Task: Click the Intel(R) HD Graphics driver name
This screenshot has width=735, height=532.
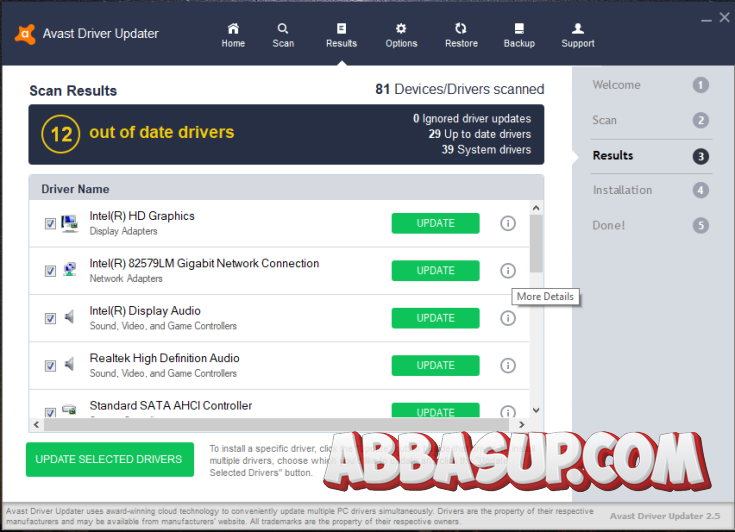Action: coord(142,216)
